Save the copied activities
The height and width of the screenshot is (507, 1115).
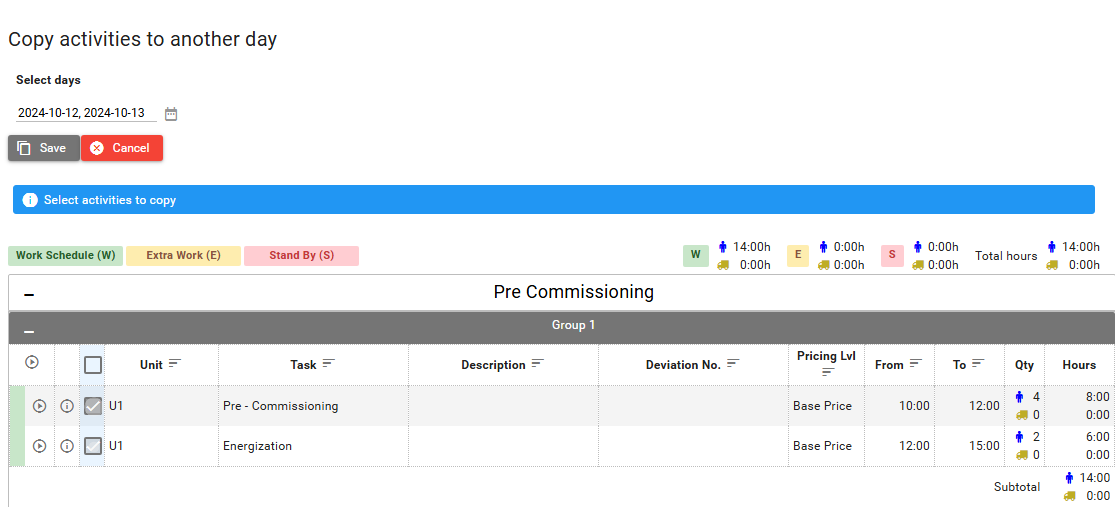point(43,148)
